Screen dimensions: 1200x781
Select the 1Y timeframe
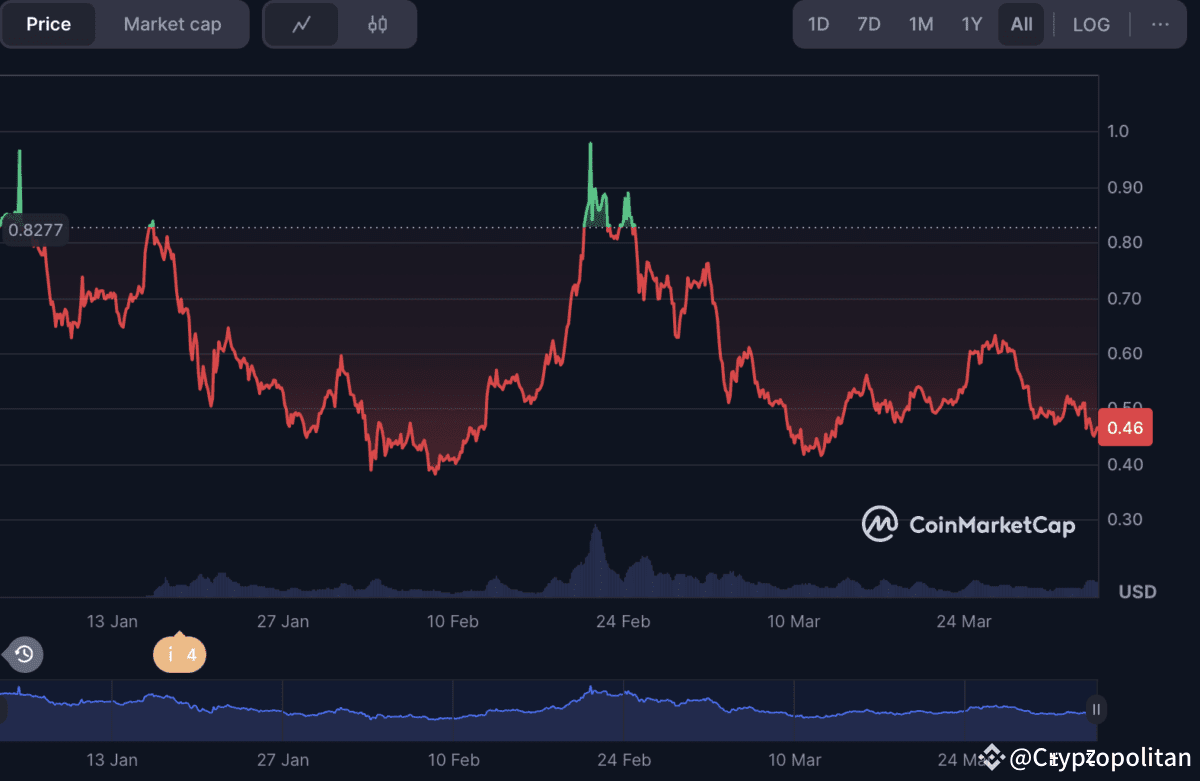972,24
